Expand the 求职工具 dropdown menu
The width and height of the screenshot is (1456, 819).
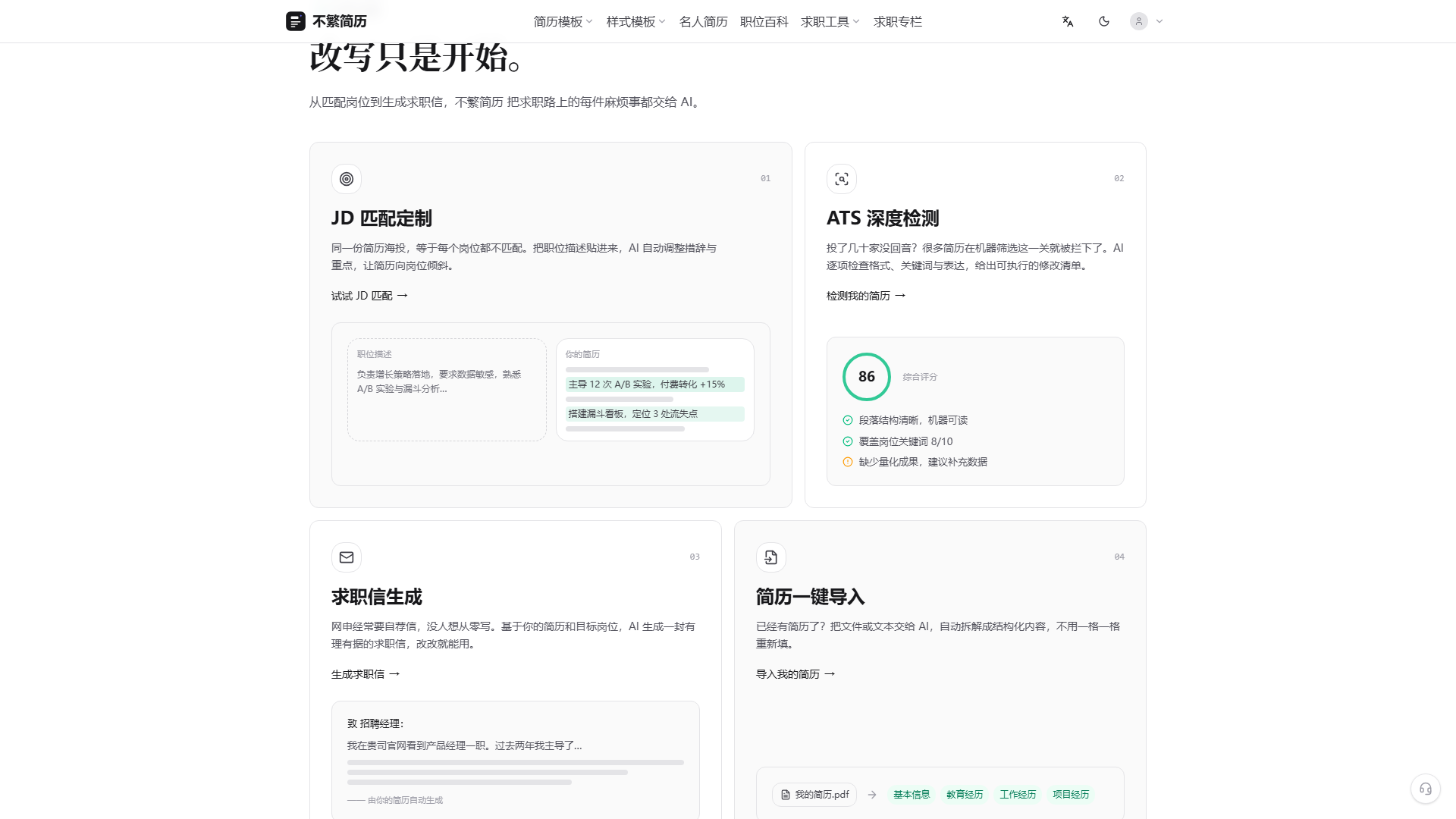pos(830,21)
